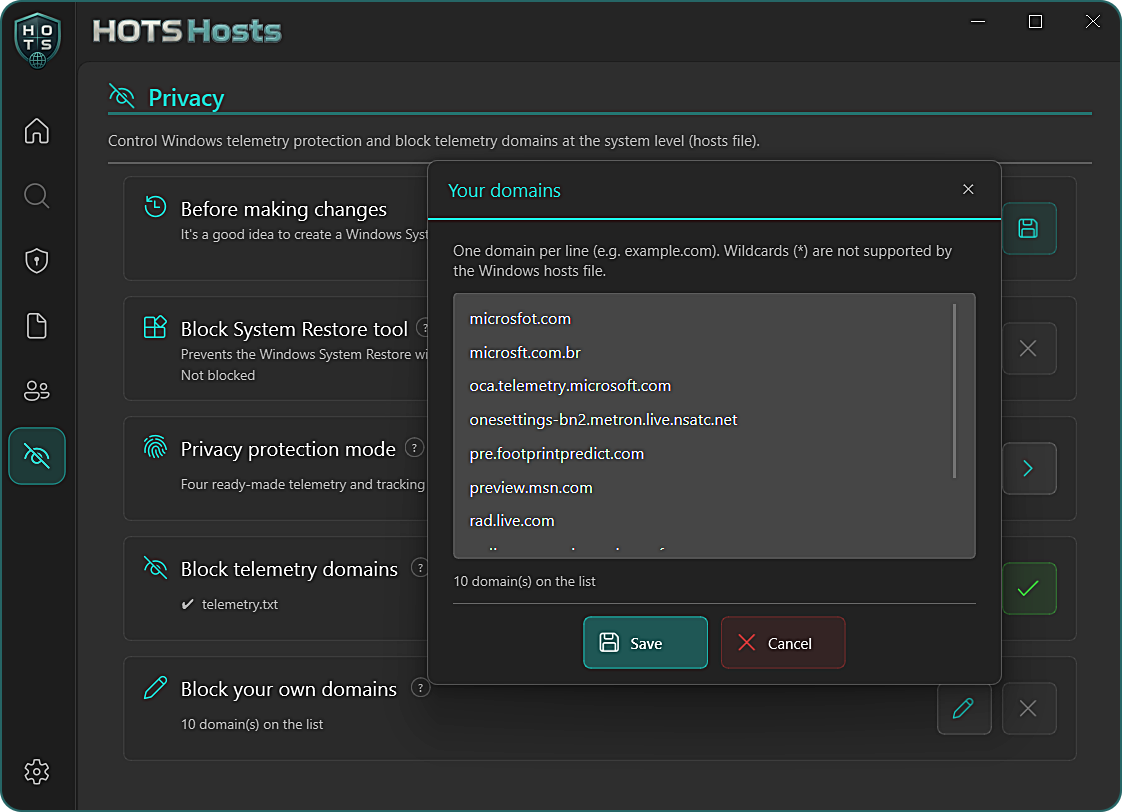Click inside the domains text area
This screenshot has width=1122, height=812.
[714, 426]
